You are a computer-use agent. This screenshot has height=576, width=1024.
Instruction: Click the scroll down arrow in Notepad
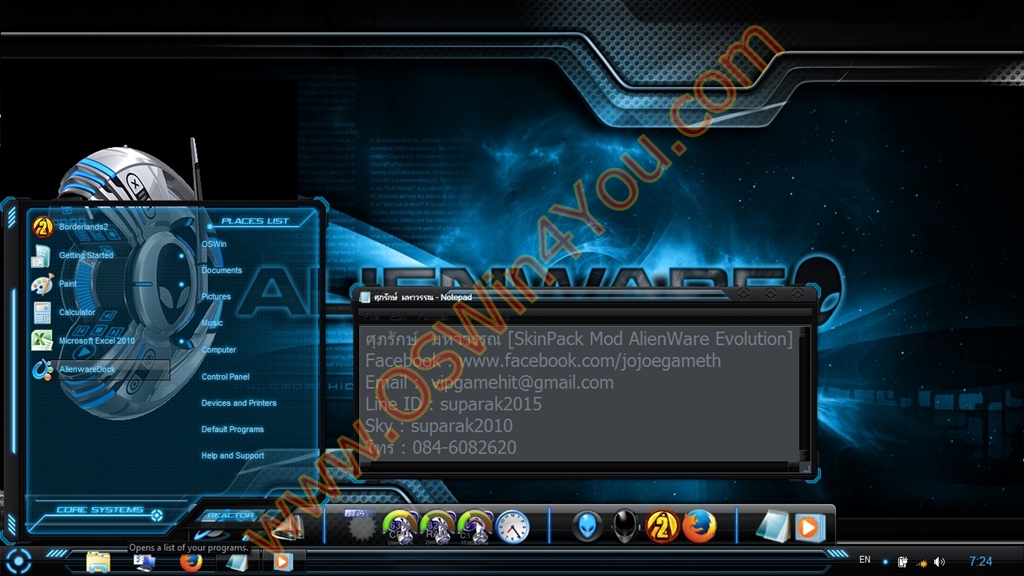click(x=805, y=456)
